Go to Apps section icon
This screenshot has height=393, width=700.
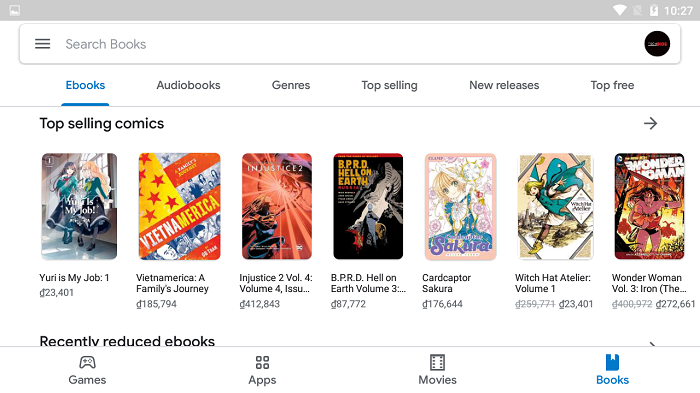point(262,362)
